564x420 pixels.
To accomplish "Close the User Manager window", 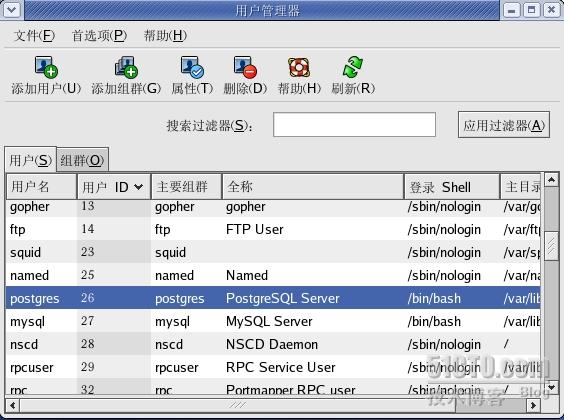I will 551,10.
